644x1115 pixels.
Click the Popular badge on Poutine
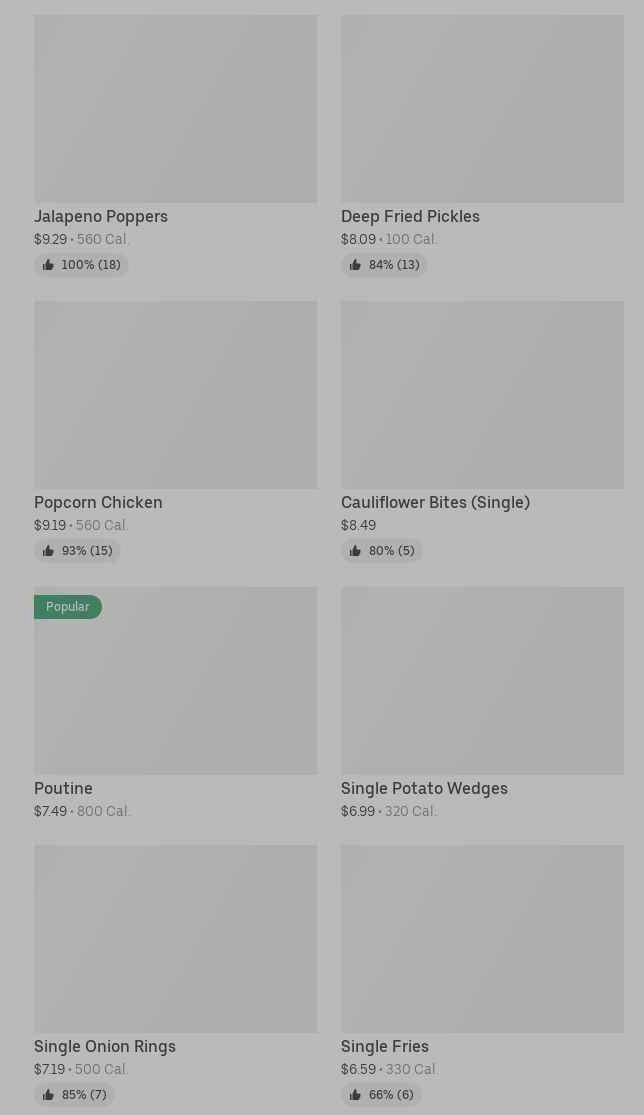[67, 607]
